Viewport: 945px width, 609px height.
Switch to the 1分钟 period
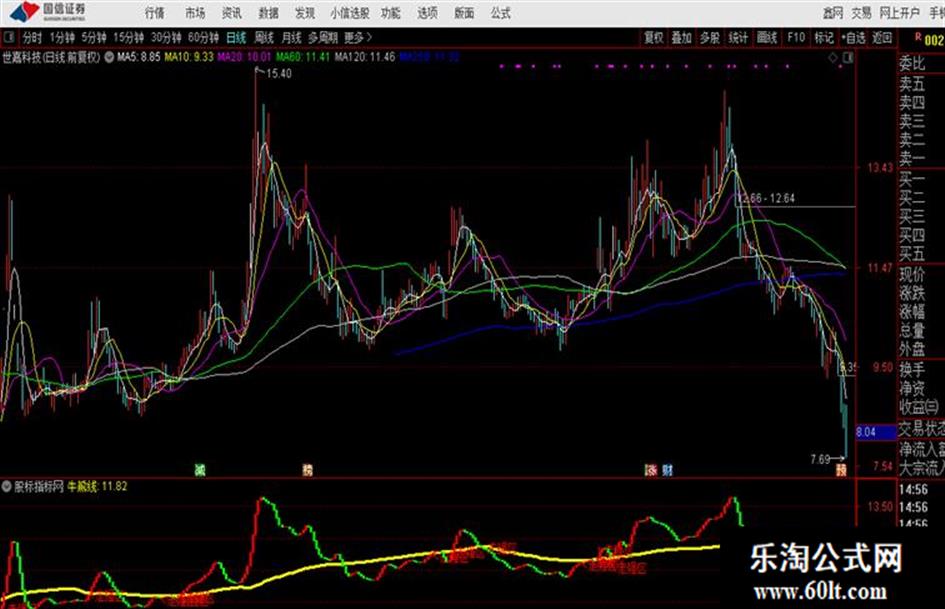click(62, 37)
